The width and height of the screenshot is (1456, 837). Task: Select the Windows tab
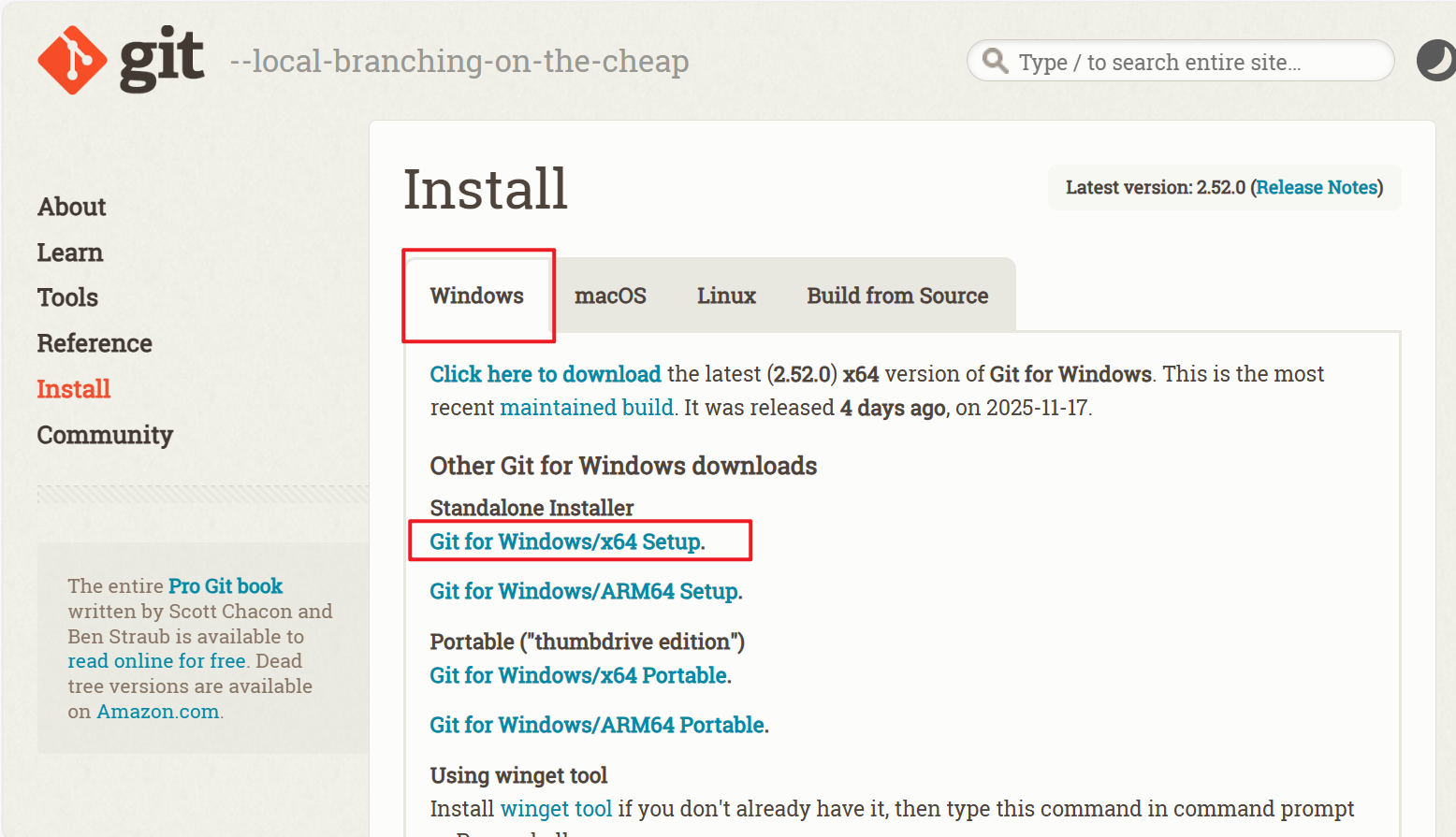pyautogui.click(x=477, y=296)
